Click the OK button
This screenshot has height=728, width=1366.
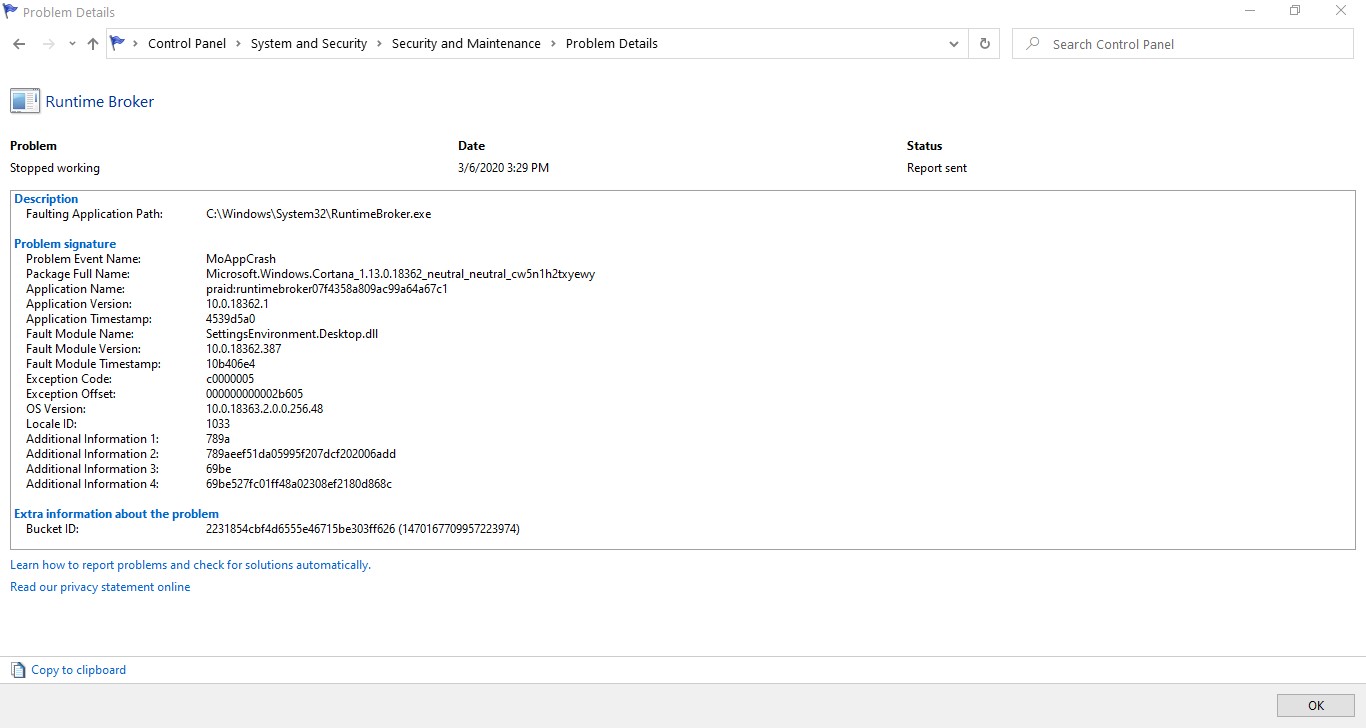[x=1316, y=705]
